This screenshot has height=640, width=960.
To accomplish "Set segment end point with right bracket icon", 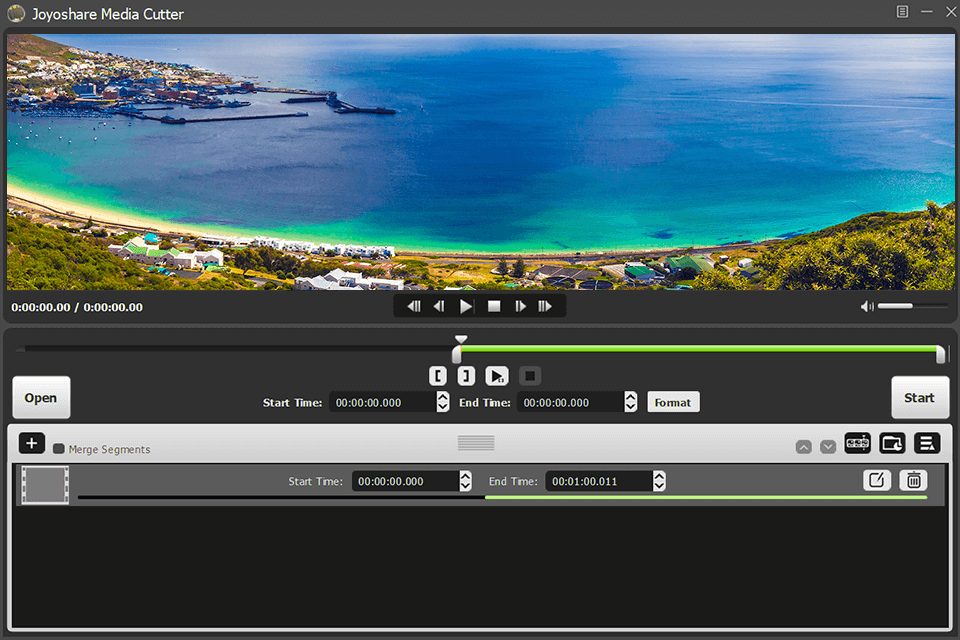I will pos(466,375).
